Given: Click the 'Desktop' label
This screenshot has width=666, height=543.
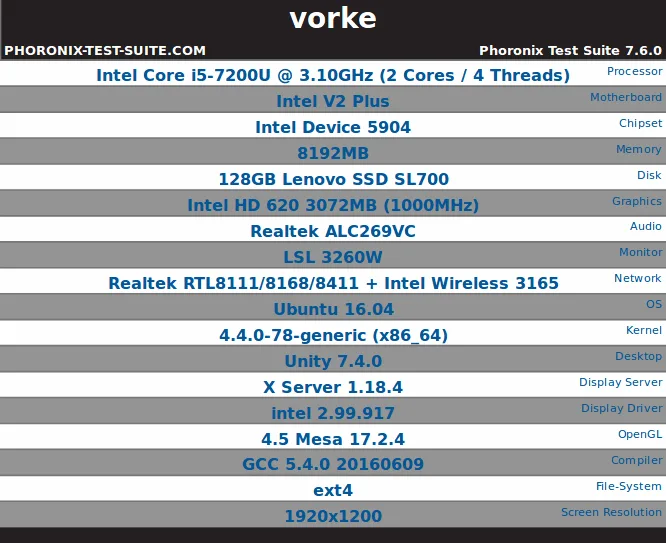Looking at the screenshot, I should tap(638, 356).
